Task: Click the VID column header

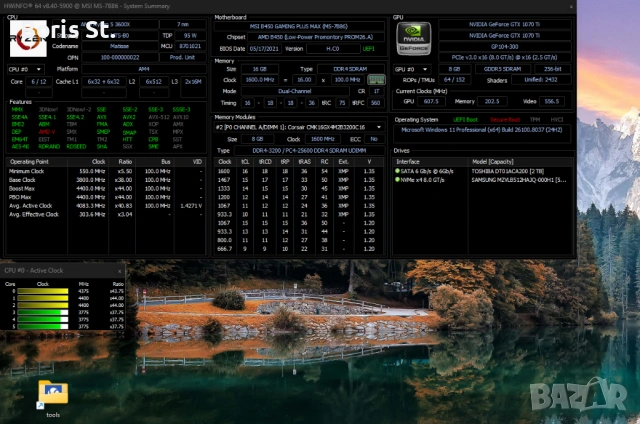Action: coord(191,162)
